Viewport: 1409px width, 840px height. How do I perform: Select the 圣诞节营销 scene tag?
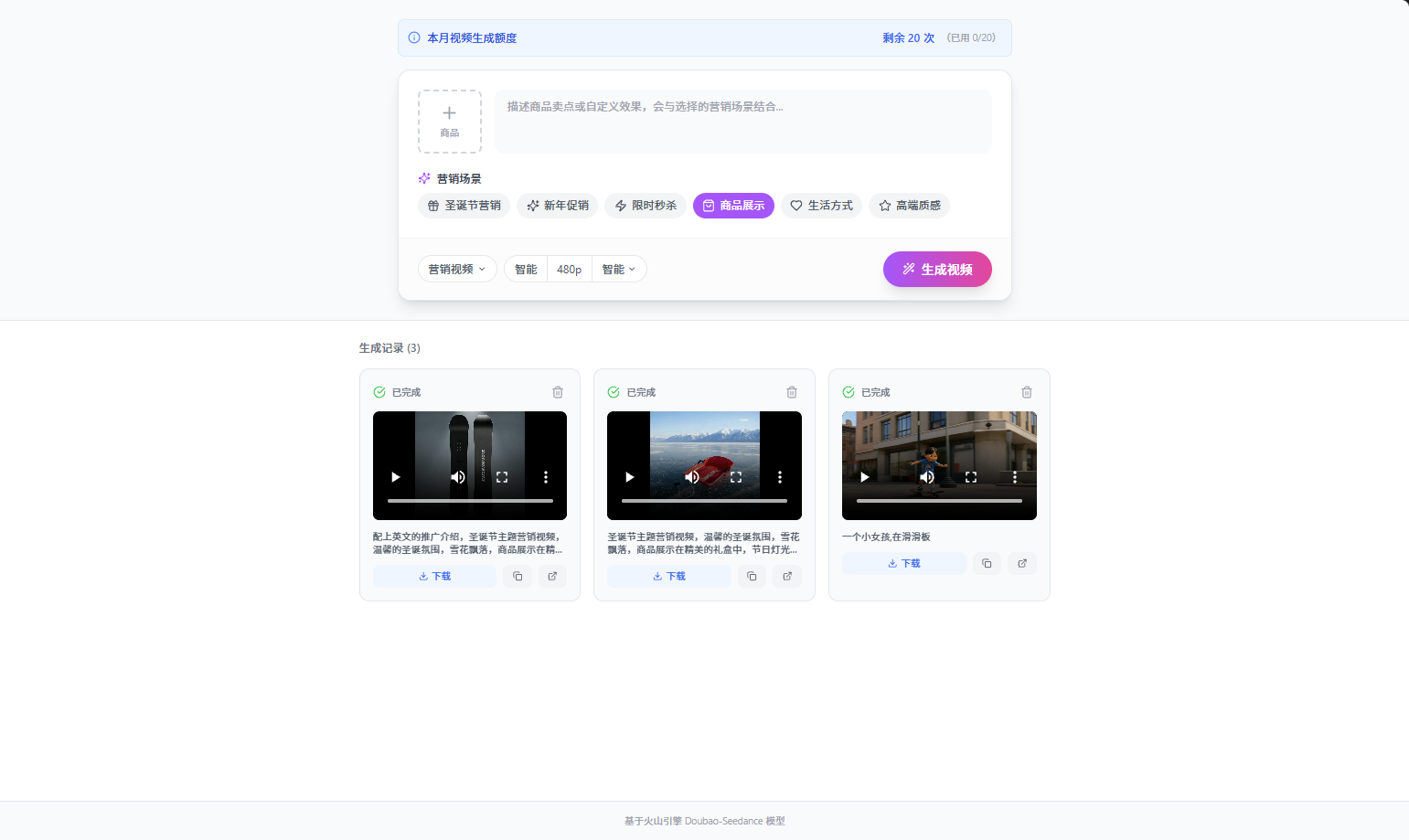pos(464,206)
